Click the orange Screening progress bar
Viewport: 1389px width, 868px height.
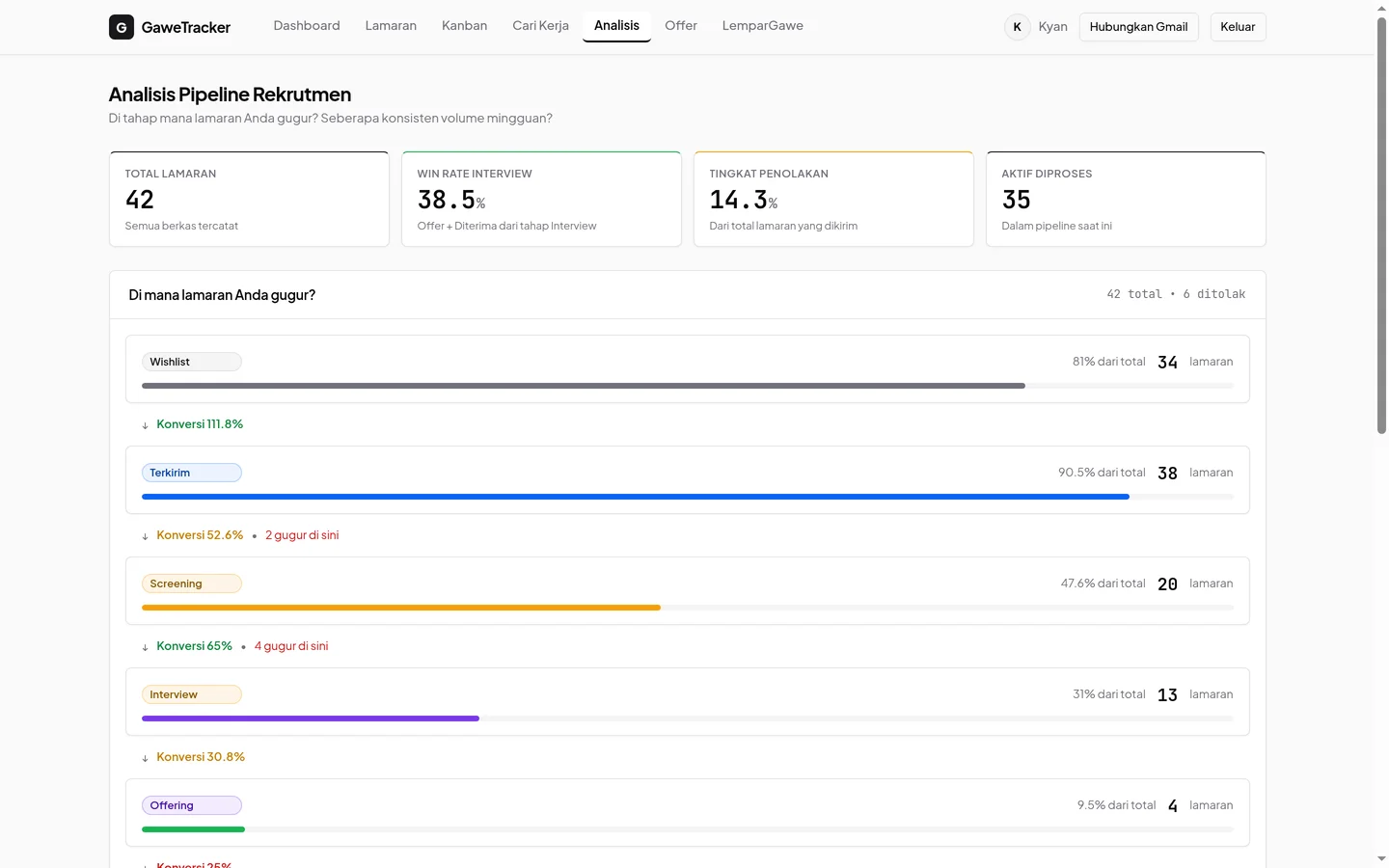pyautogui.click(x=401, y=608)
